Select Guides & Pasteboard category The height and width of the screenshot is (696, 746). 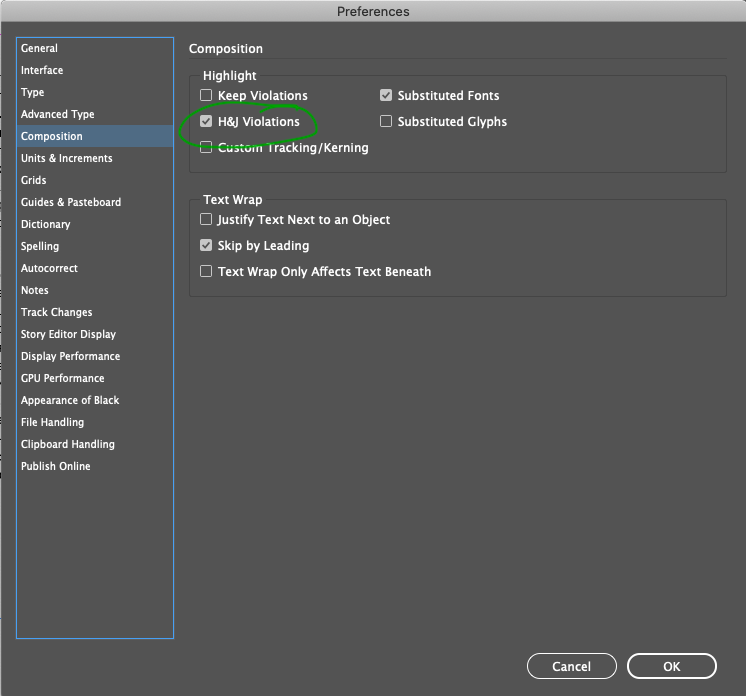click(95, 202)
